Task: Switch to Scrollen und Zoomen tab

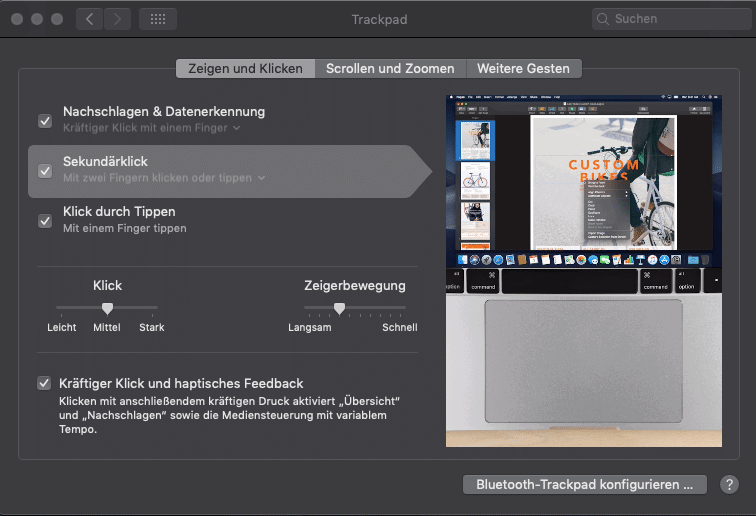Action: (390, 69)
